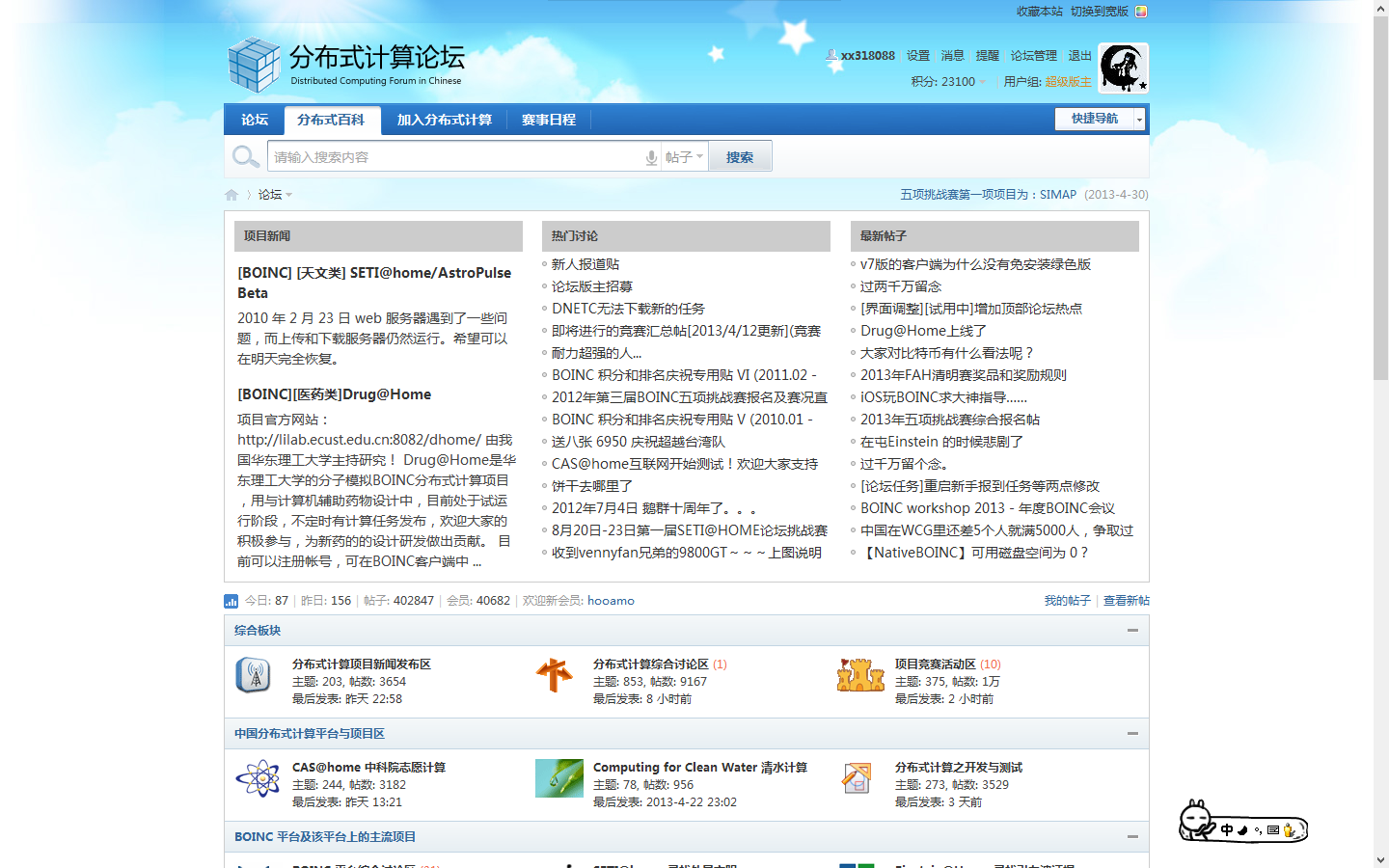Image resolution: width=1389 pixels, height=868 pixels.
Task: Open 分布式计算之开发与测试 page icon
Action: tap(857, 778)
